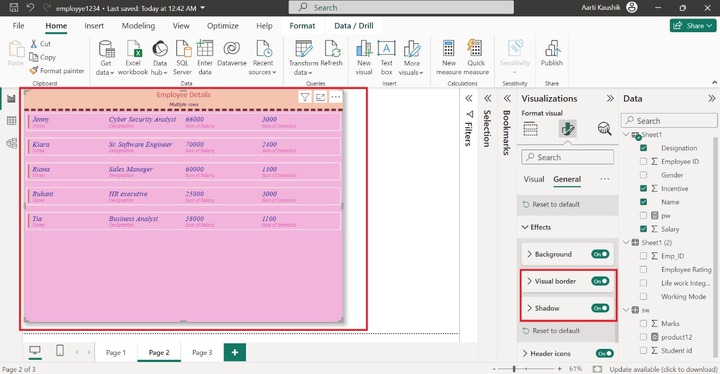Viewport: 720px width, 374px height.
Task: Toggle the Header icons switch
Action: 604,353
